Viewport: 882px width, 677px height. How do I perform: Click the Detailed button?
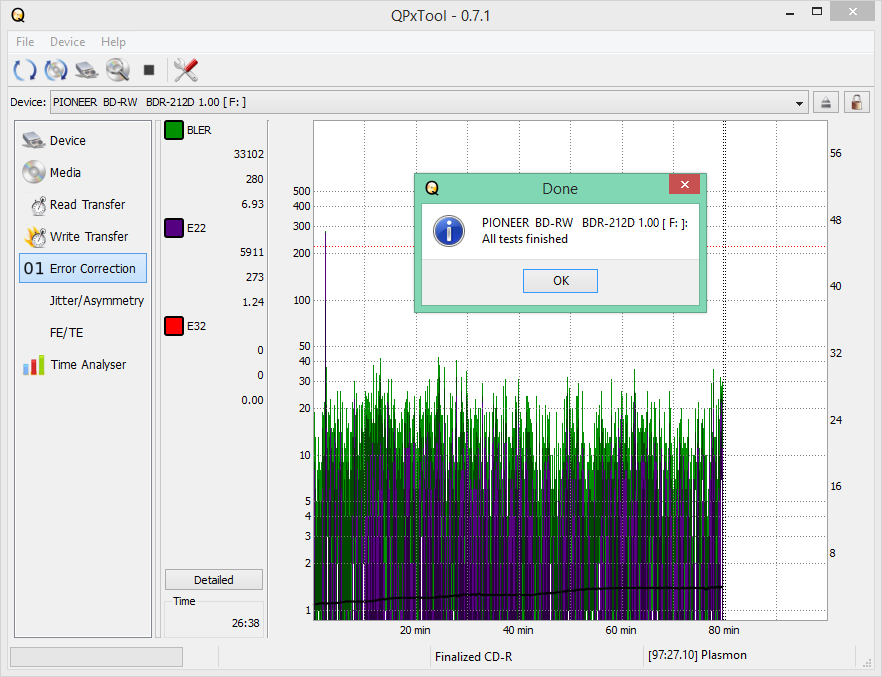(214, 580)
